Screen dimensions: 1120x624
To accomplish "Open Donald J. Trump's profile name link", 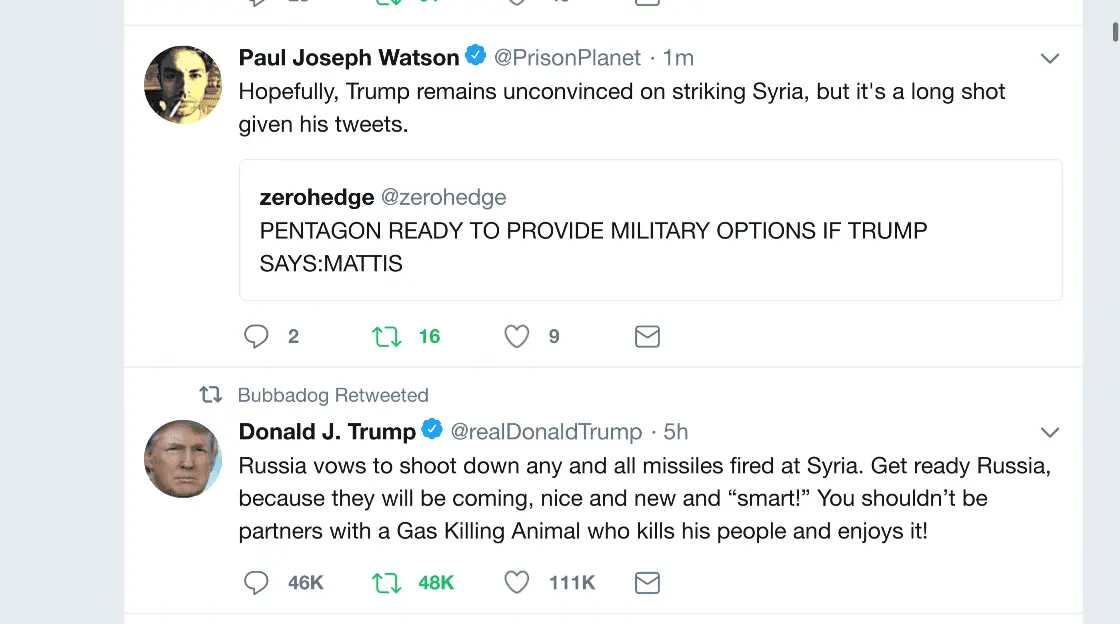I will point(327,432).
